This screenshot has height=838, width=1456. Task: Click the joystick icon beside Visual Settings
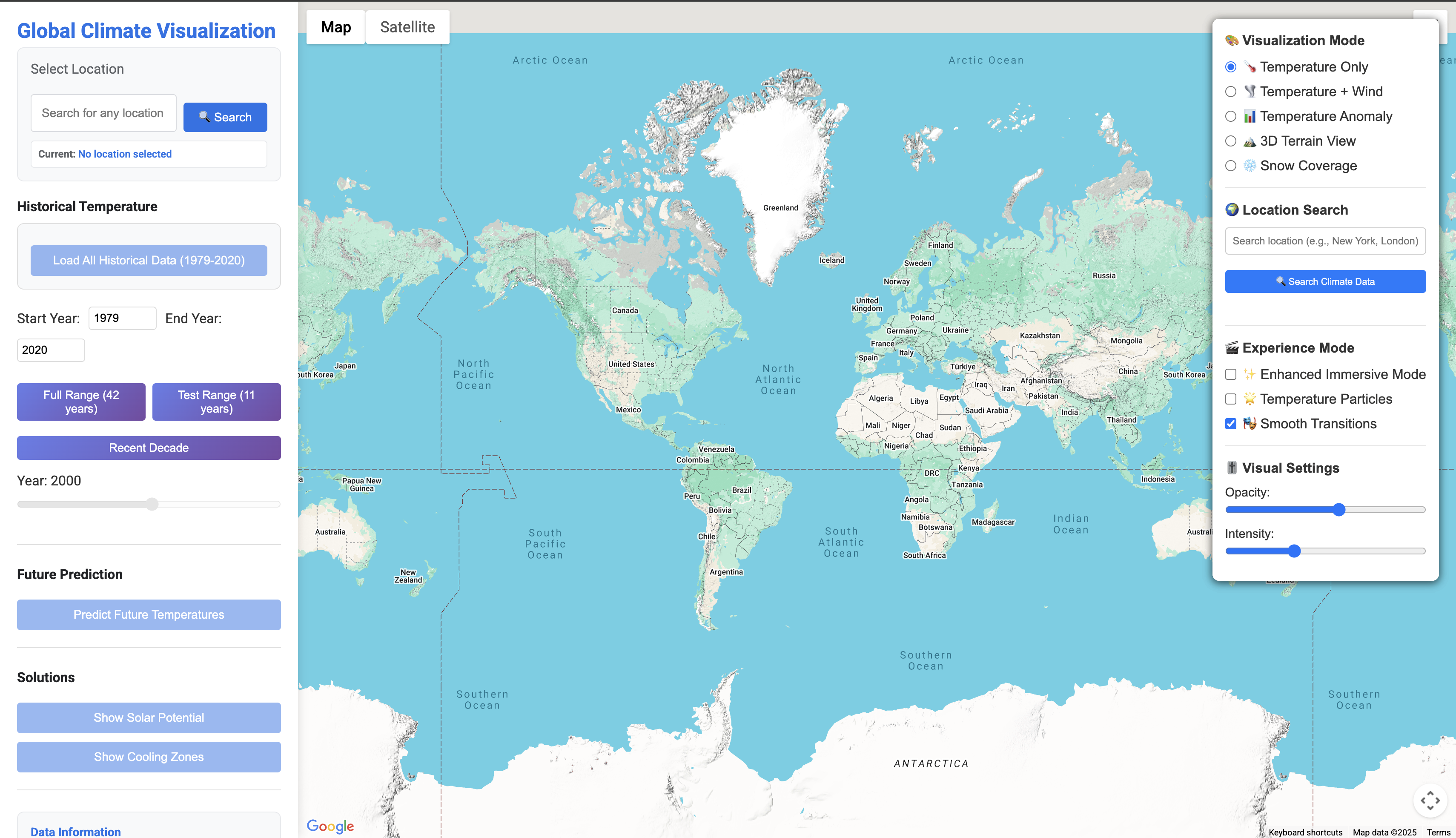(1231, 468)
